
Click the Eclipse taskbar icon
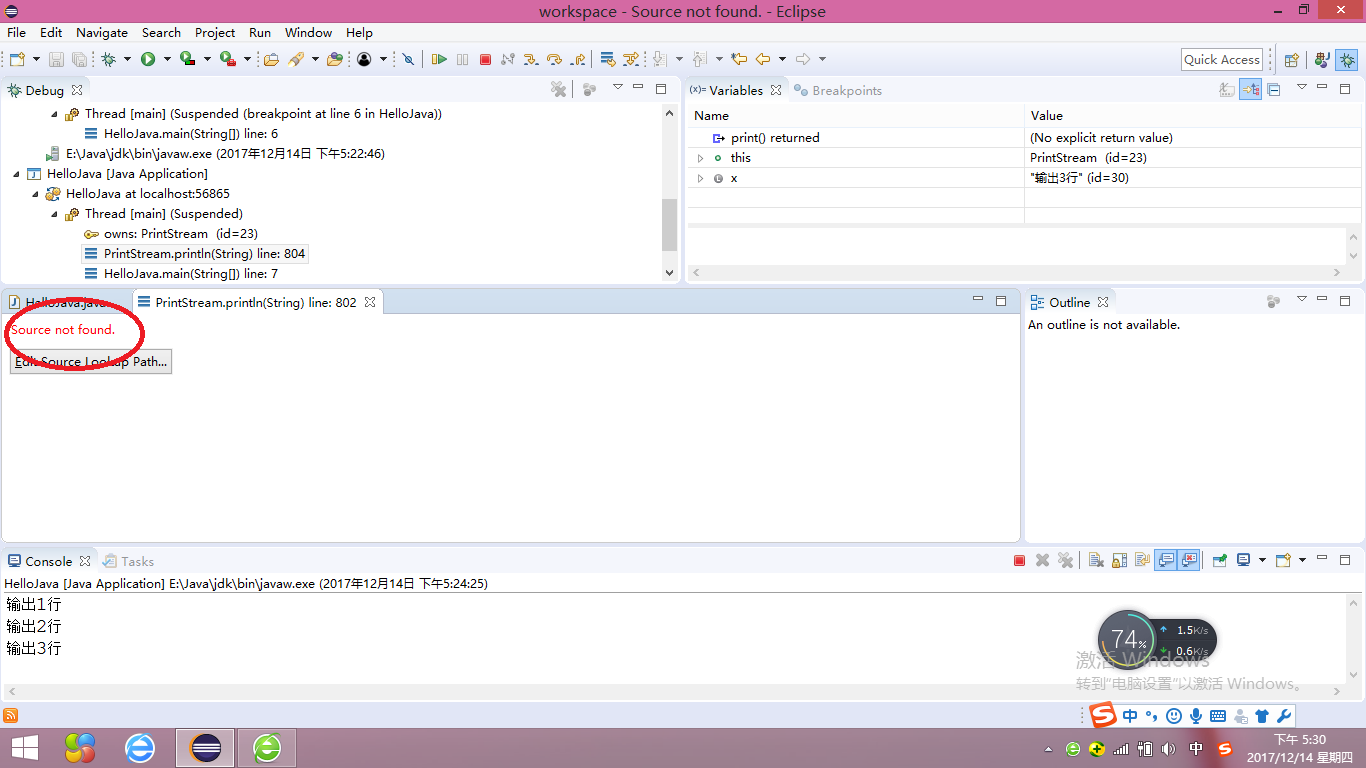click(205, 747)
